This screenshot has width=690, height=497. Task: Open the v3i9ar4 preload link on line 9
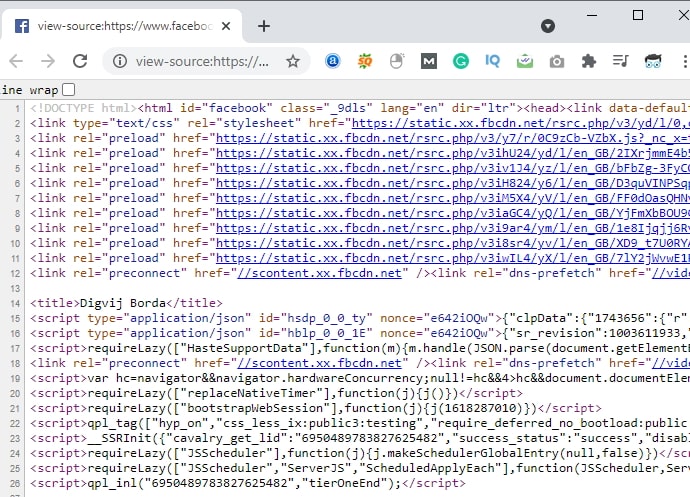[453, 228]
